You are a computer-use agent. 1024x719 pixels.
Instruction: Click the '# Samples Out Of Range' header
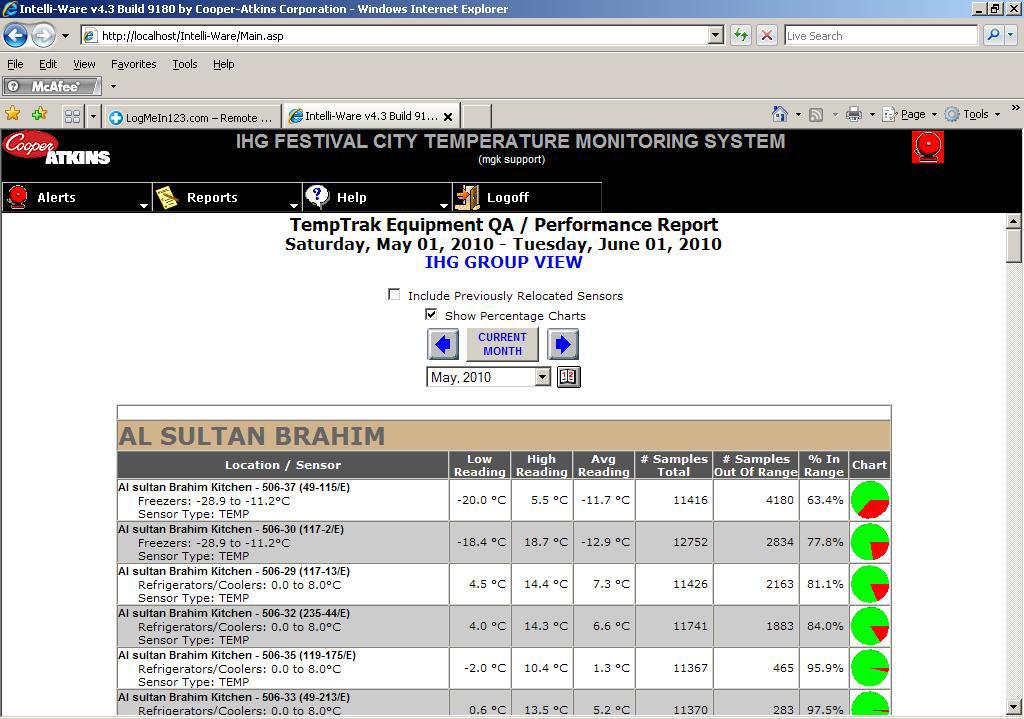[x=756, y=465]
